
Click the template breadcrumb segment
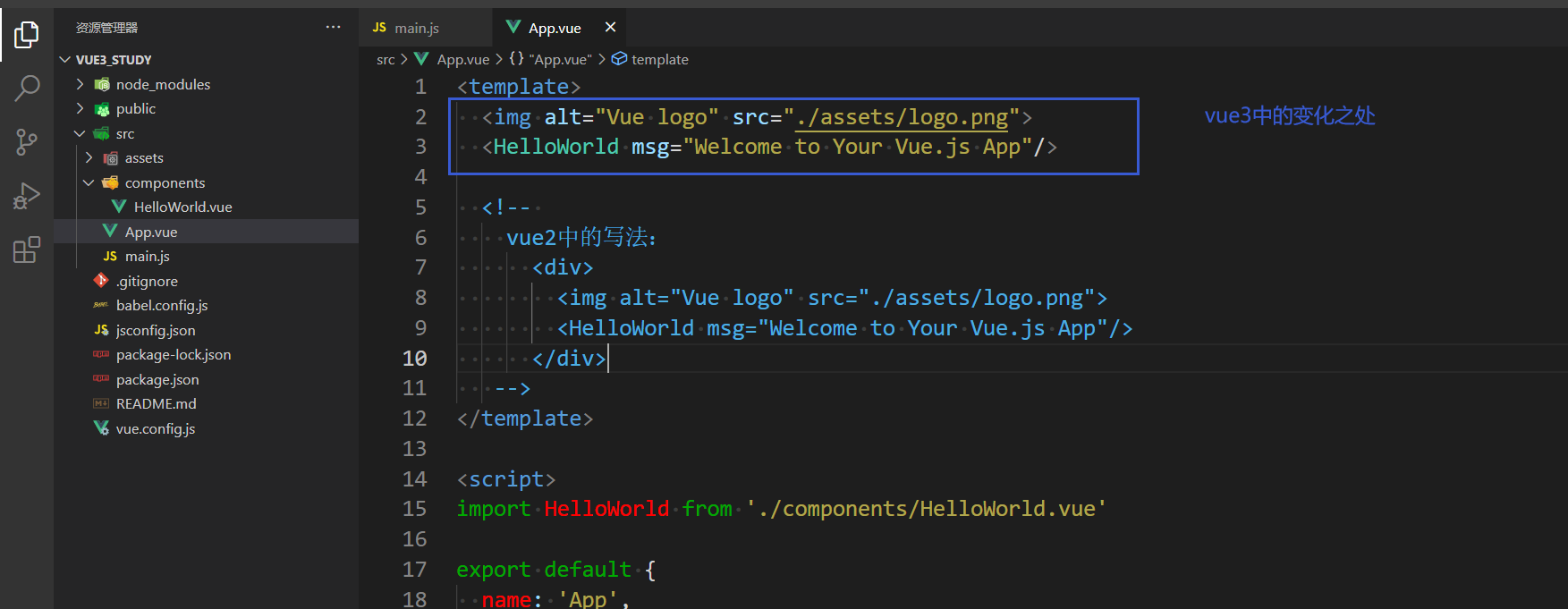[x=650, y=59]
